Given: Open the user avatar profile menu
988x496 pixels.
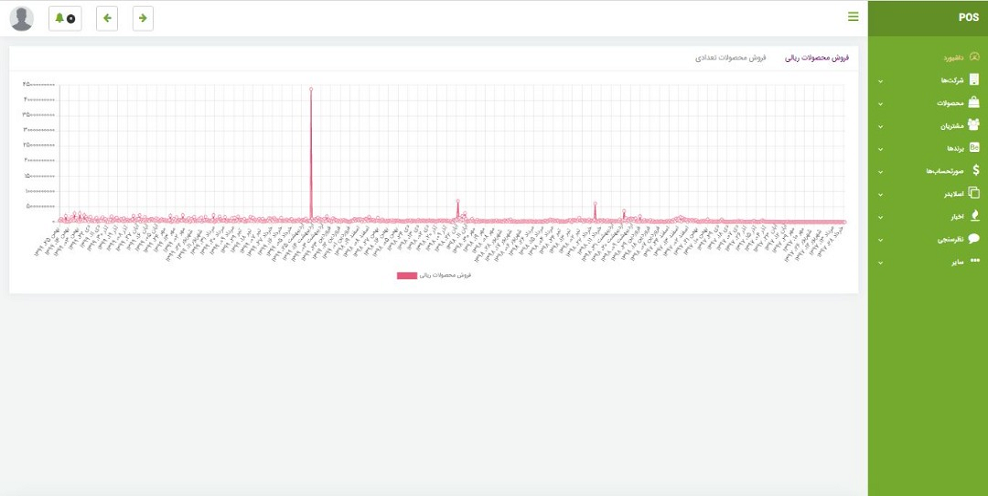Looking at the screenshot, I should point(22,19).
